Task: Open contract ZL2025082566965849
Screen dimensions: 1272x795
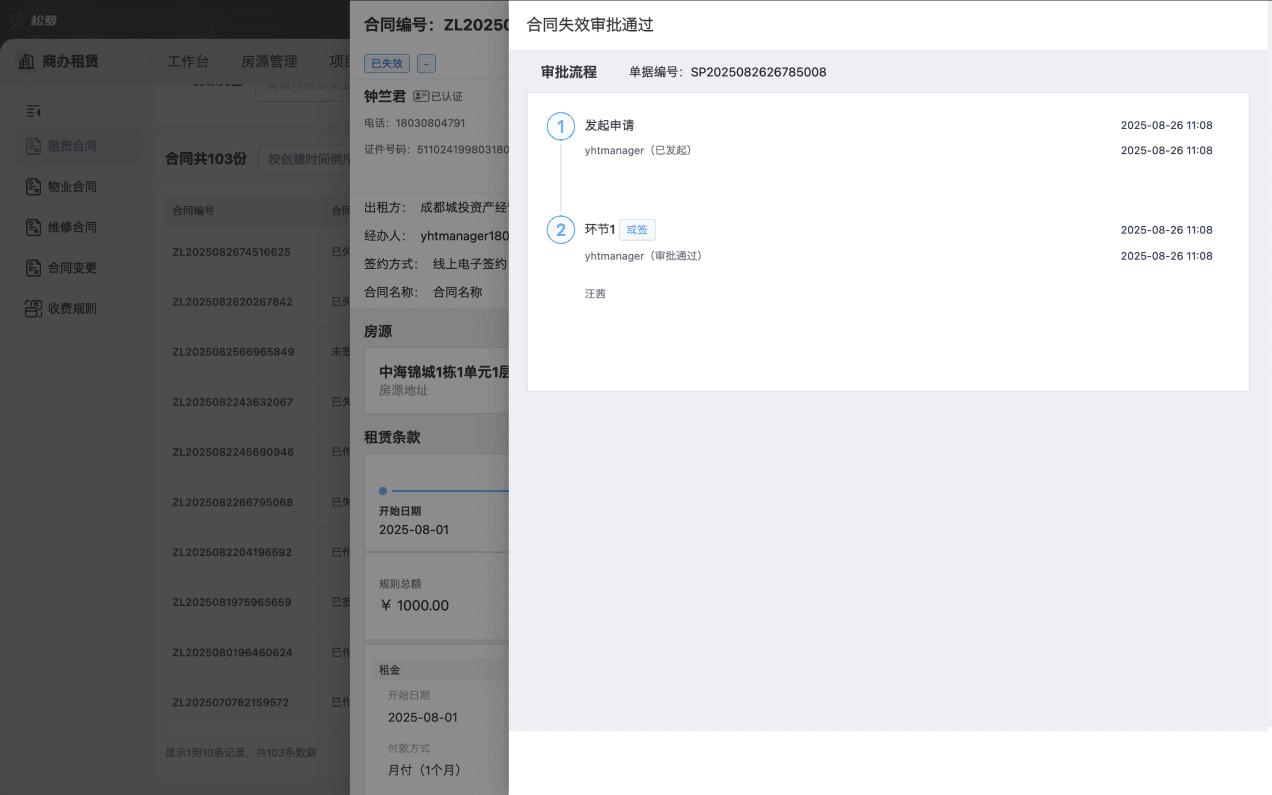Action: (233, 352)
